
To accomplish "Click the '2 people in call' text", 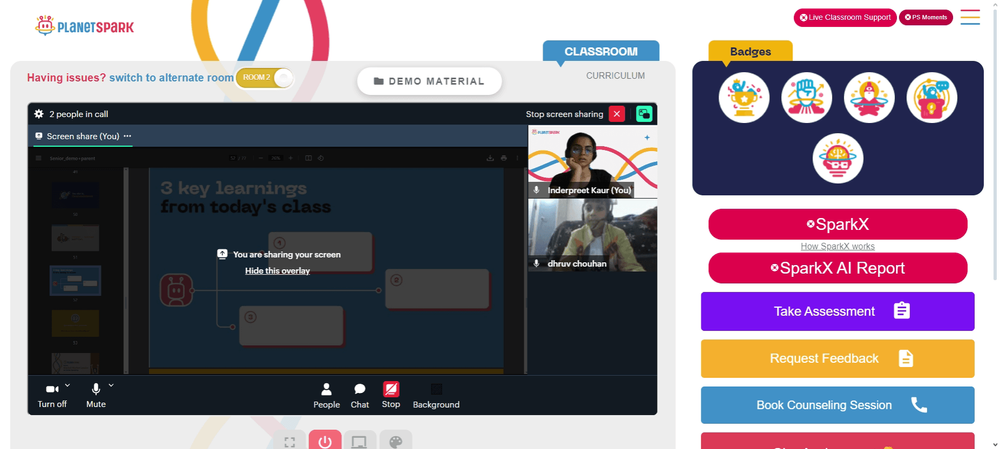I will click(79, 114).
